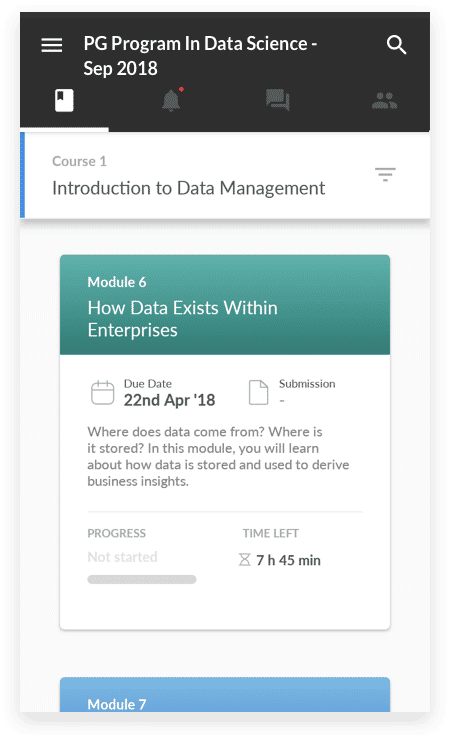Click the 22nd Apr '18 due date

point(169,400)
